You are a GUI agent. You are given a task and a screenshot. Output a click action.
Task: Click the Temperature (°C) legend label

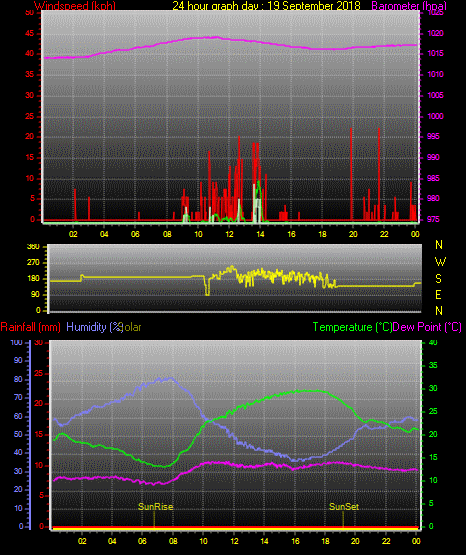pos(352,327)
